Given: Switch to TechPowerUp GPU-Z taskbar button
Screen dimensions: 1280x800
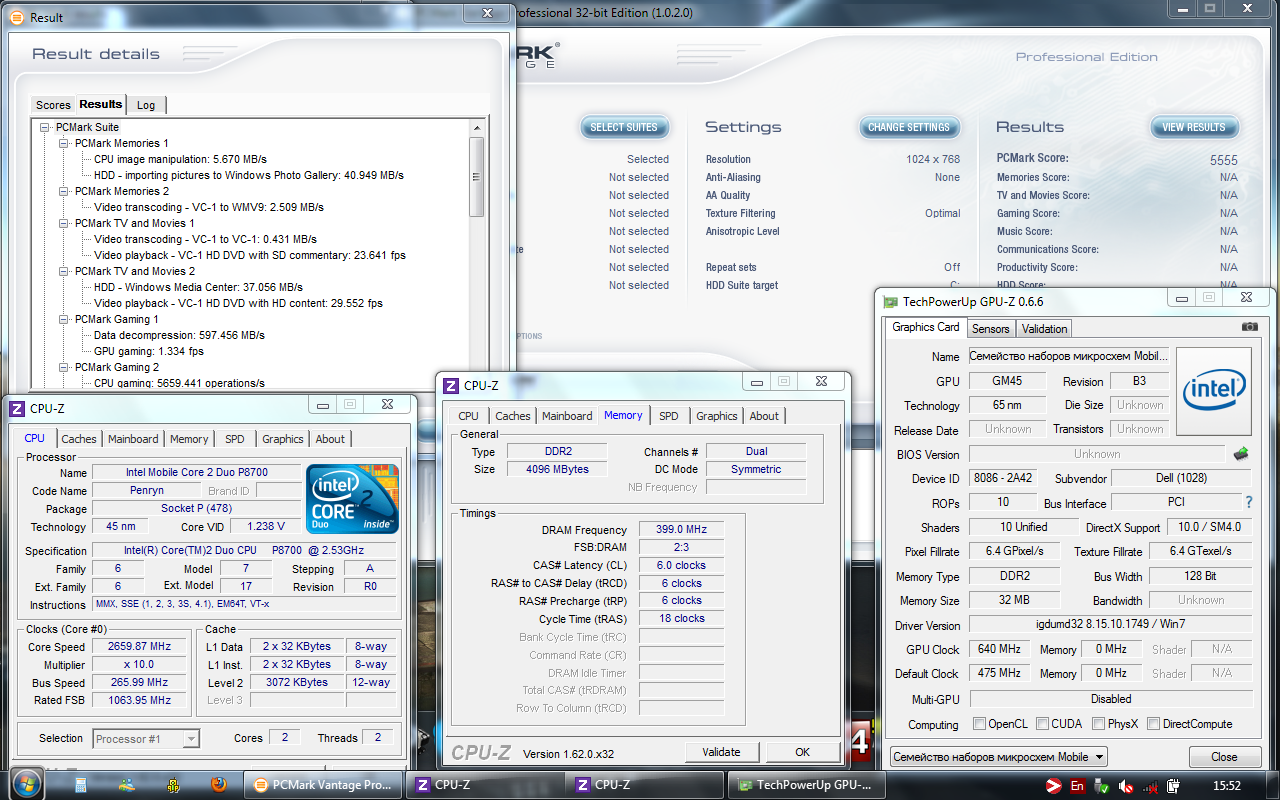Looking at the screenshot, I should pos(808,785).
